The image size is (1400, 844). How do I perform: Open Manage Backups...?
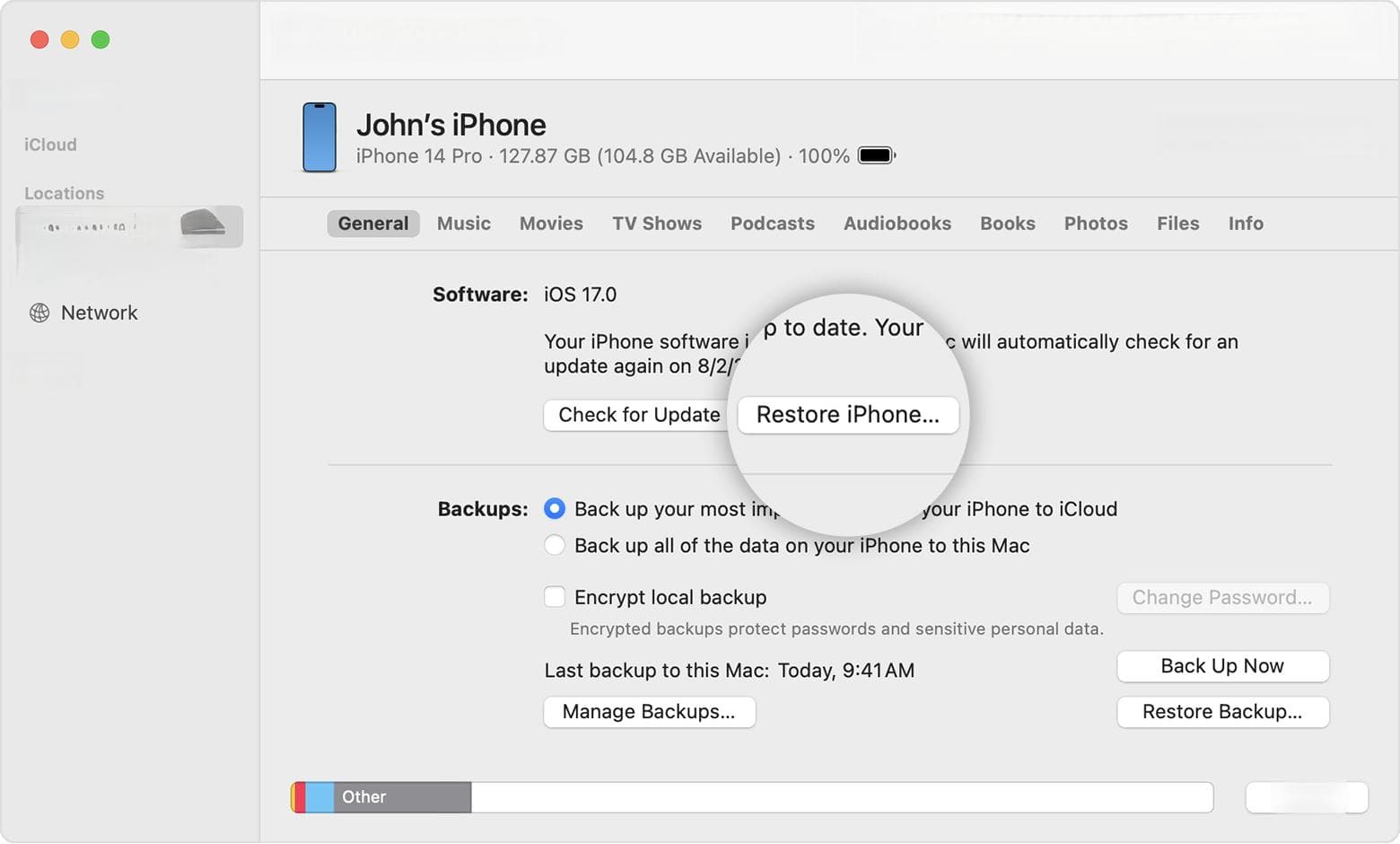coord(649,712)
